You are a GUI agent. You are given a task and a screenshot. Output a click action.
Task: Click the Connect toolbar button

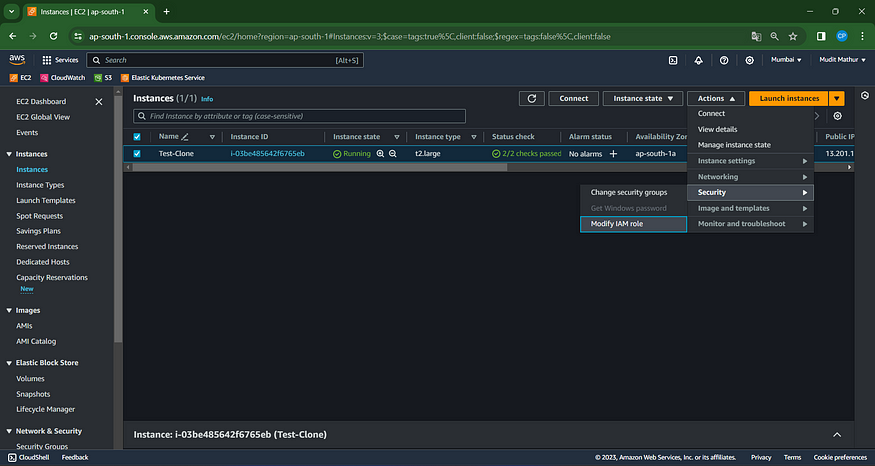point(574,98)
